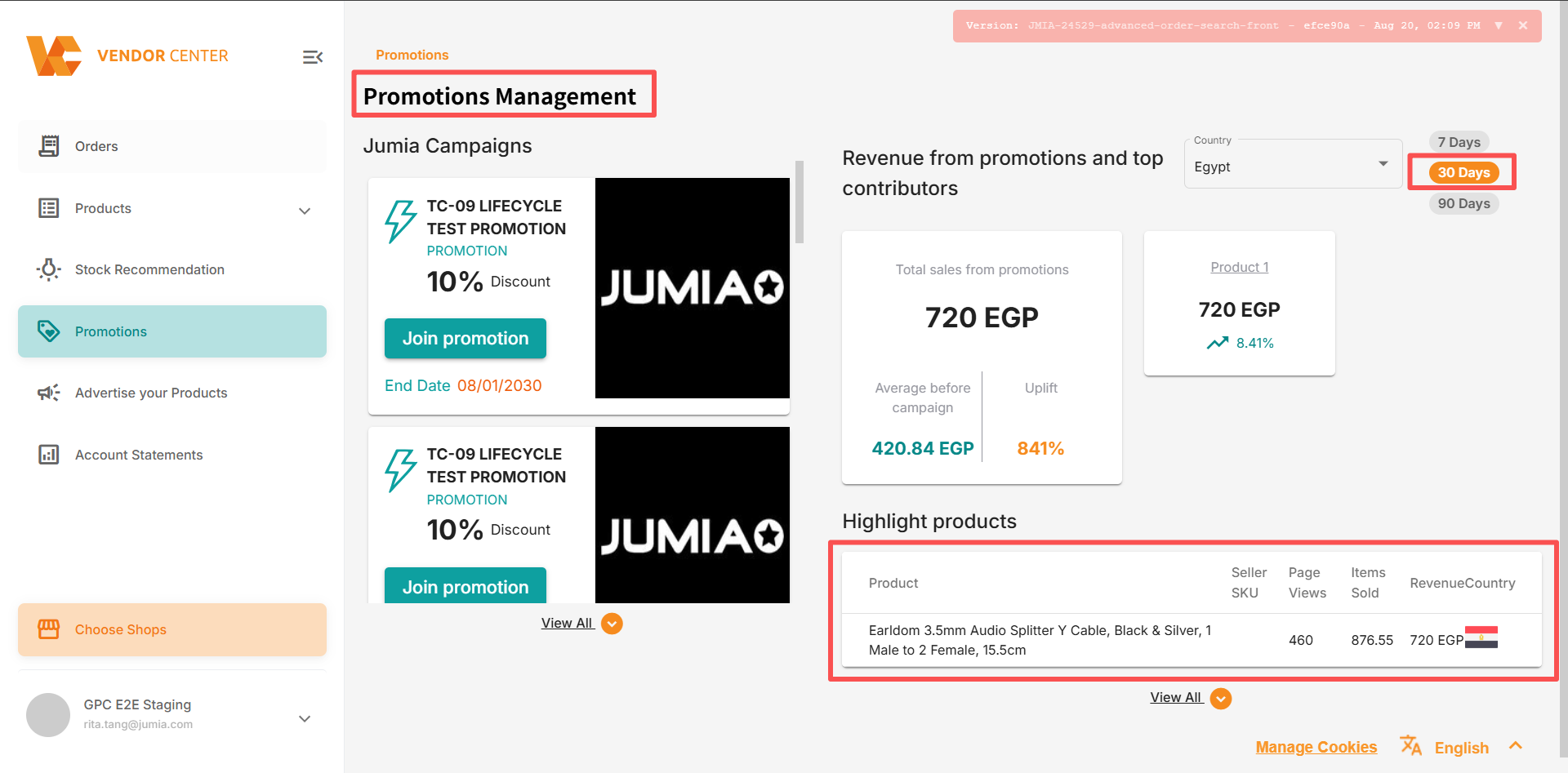Click the Advertise your Products megaphone icon

point(49,393)
